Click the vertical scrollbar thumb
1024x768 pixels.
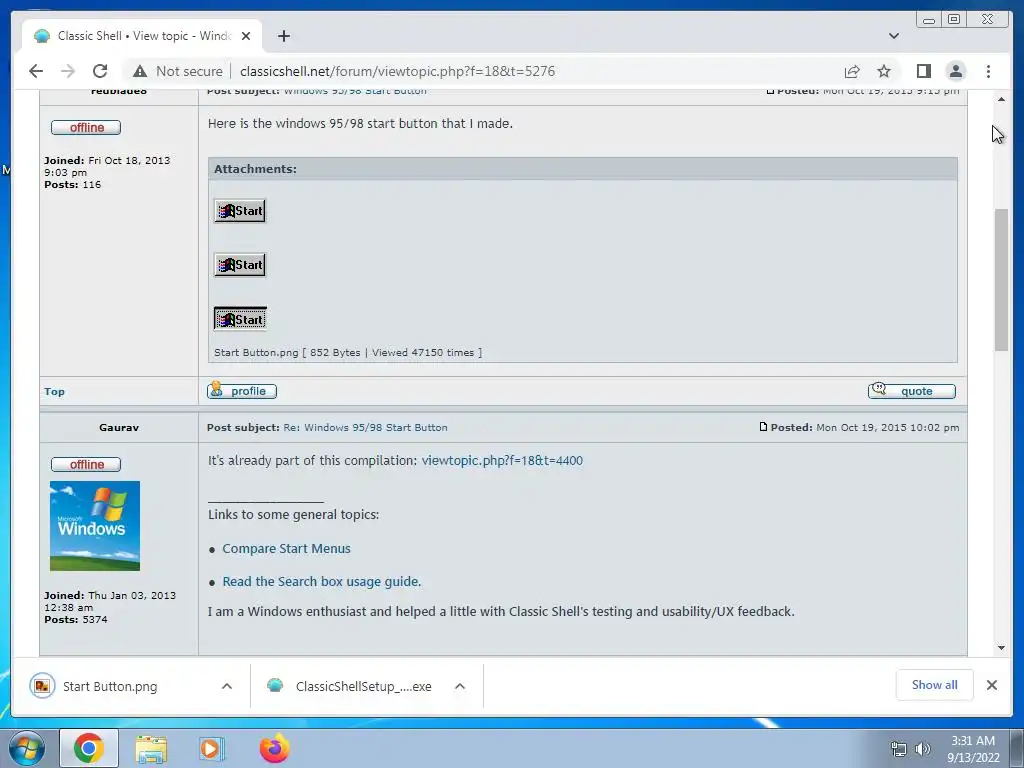(1001, 280)
